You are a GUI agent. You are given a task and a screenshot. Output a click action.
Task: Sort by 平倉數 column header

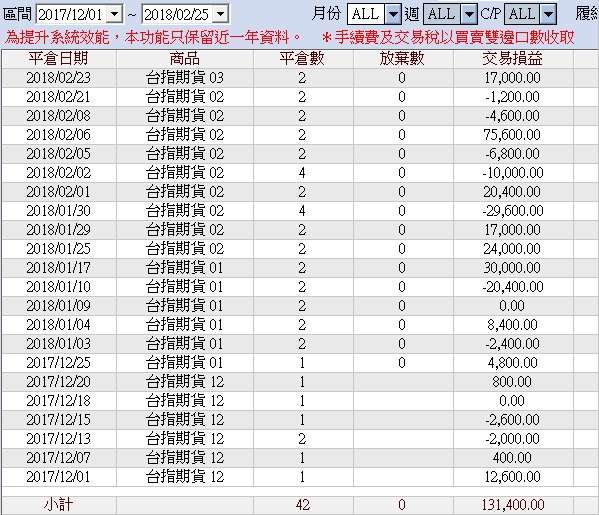click(303, 59)
